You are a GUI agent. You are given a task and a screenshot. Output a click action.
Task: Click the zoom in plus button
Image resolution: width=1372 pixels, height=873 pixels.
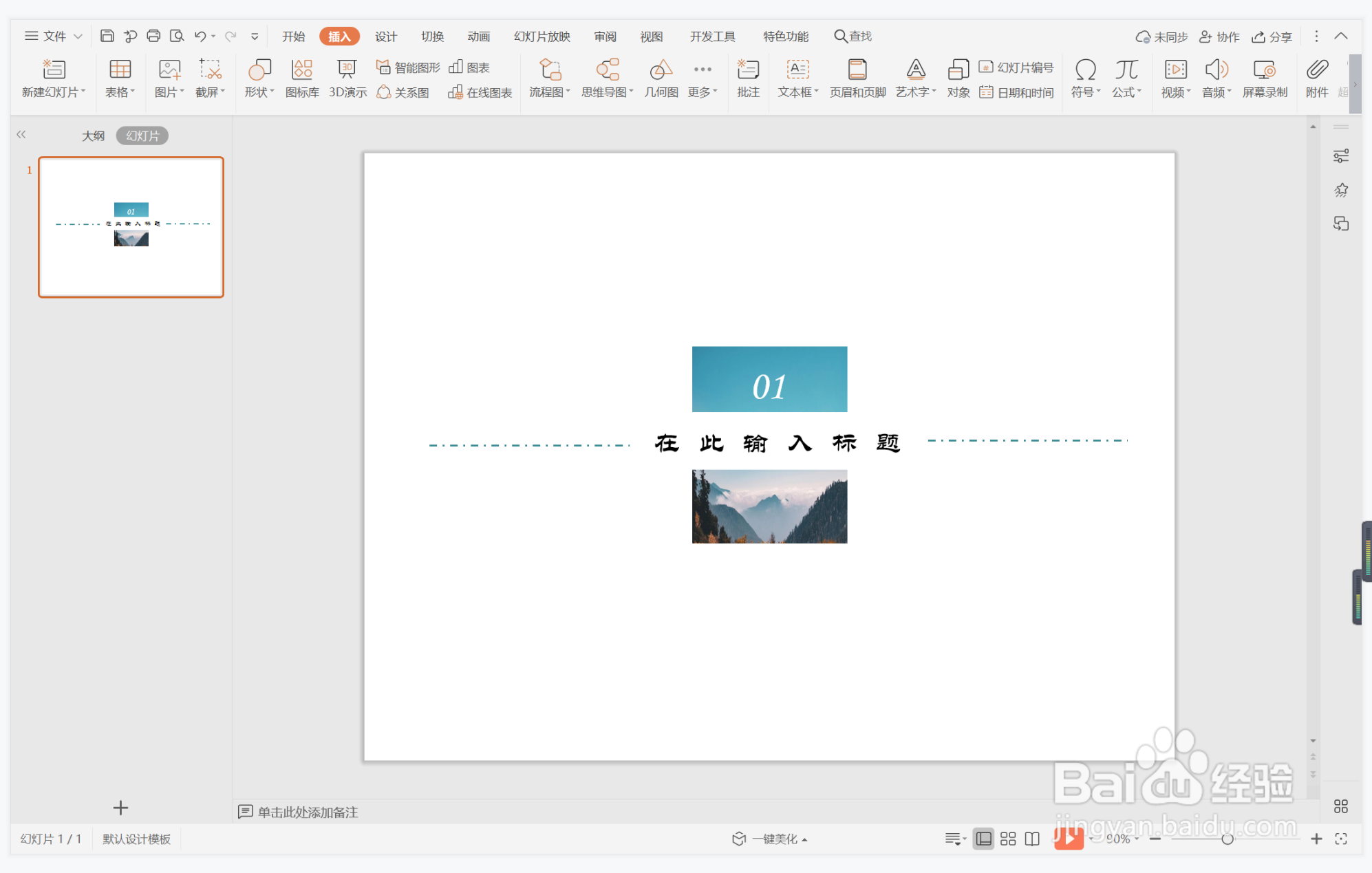pos(1316,839)
